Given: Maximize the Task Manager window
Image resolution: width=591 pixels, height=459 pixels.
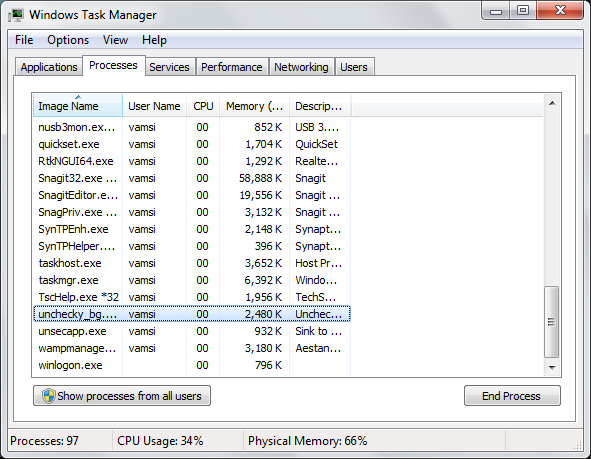Looking at the screenshot, I should (523, 10).
